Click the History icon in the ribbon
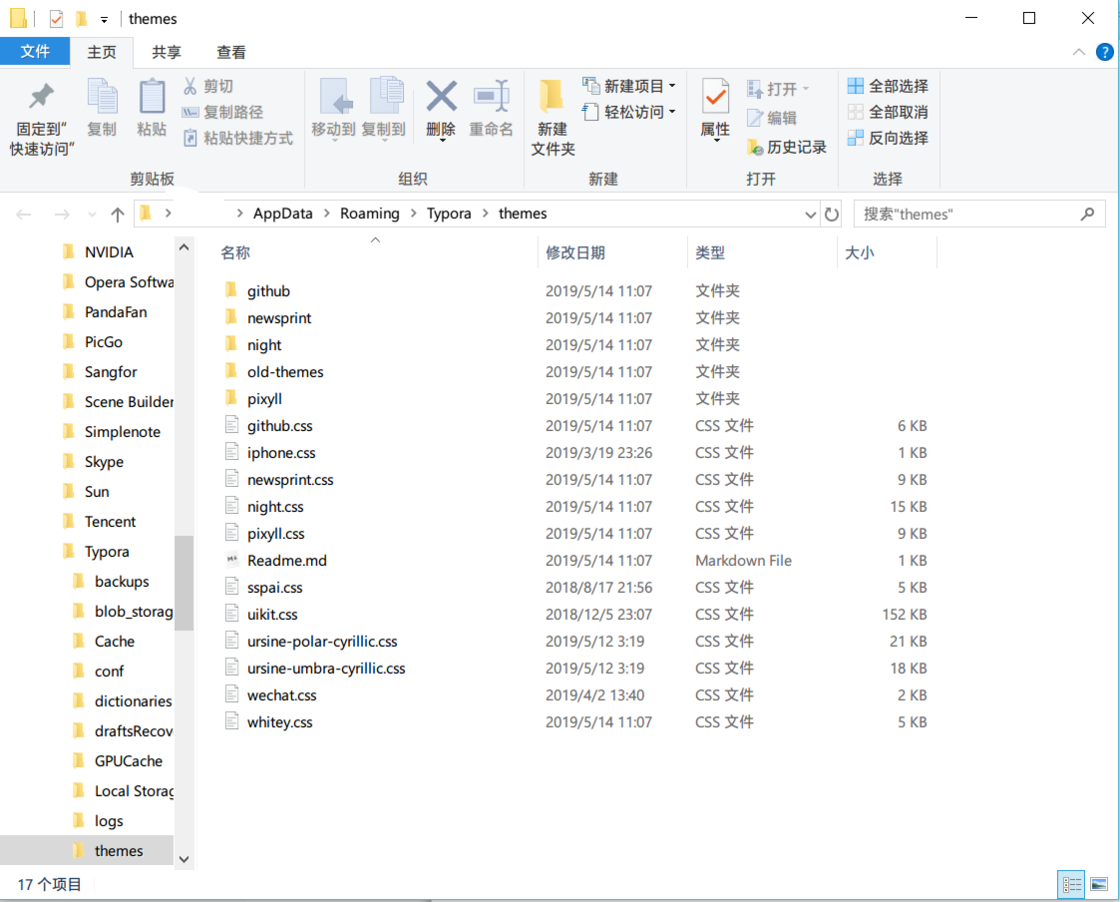 [x=756, y=148]
